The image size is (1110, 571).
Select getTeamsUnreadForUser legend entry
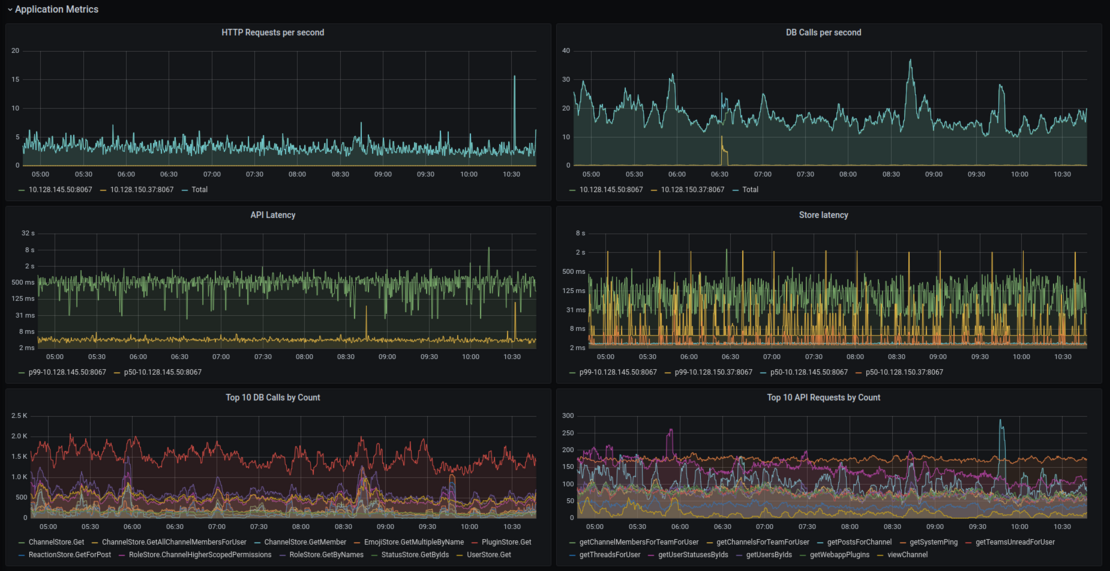coord(1015,542)
